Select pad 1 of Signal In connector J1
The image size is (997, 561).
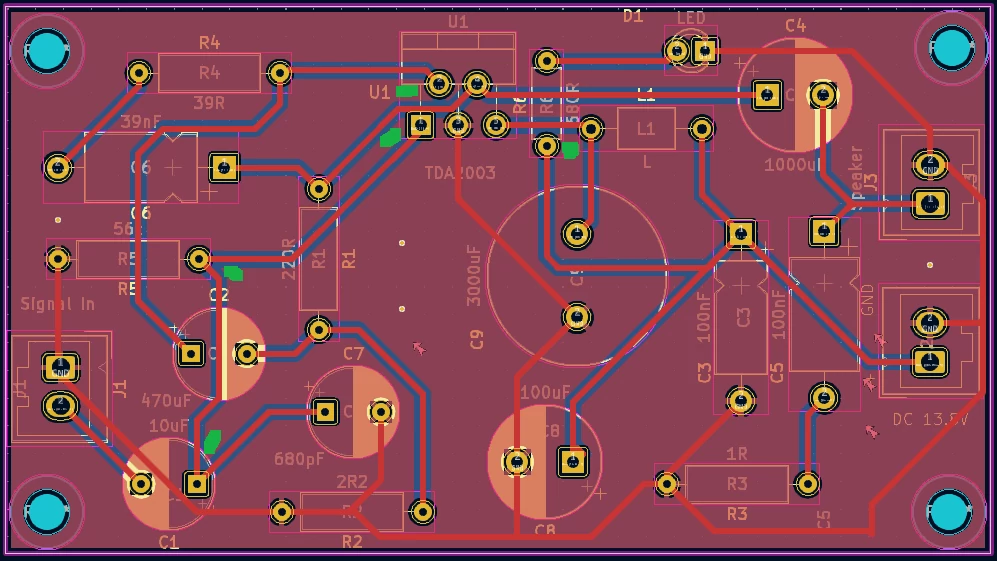[x=60, y=367]
